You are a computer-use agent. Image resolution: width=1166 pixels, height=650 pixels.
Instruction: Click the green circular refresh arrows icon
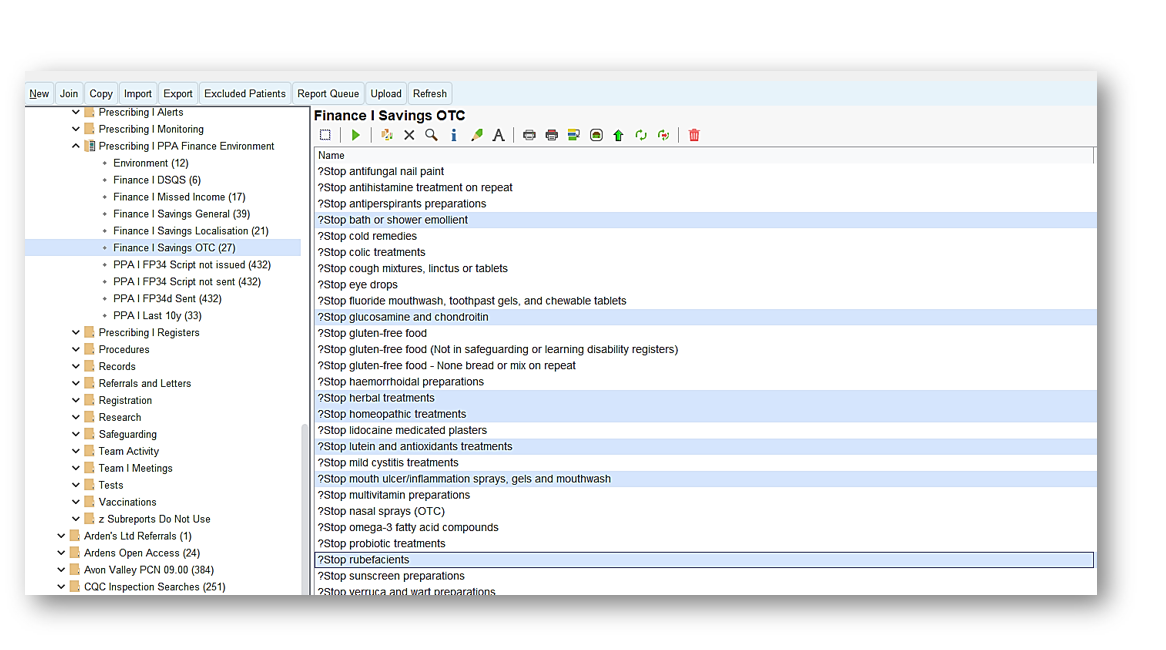[x=641, y=135]
